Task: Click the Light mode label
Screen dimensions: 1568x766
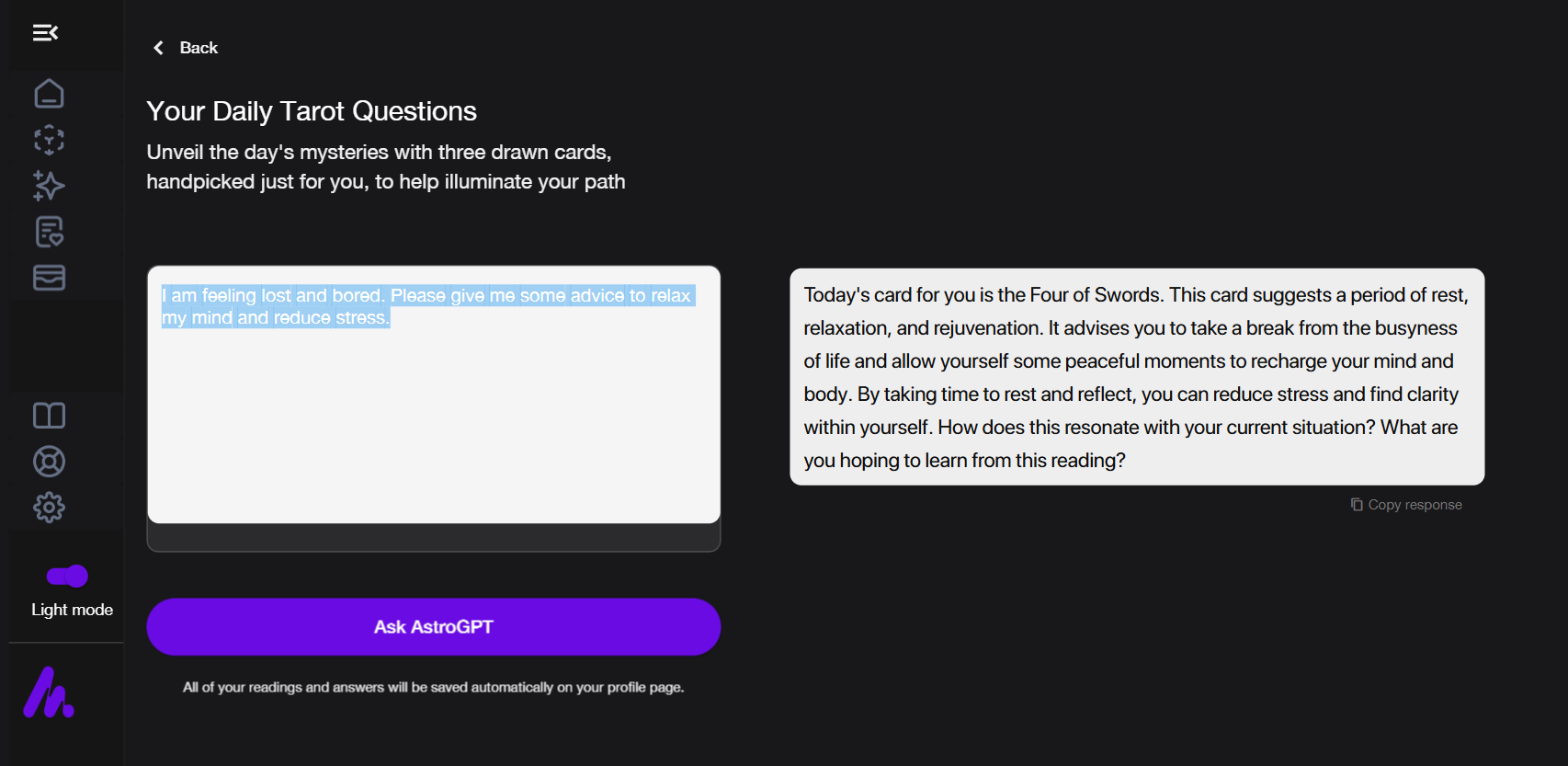Action: 72,610
